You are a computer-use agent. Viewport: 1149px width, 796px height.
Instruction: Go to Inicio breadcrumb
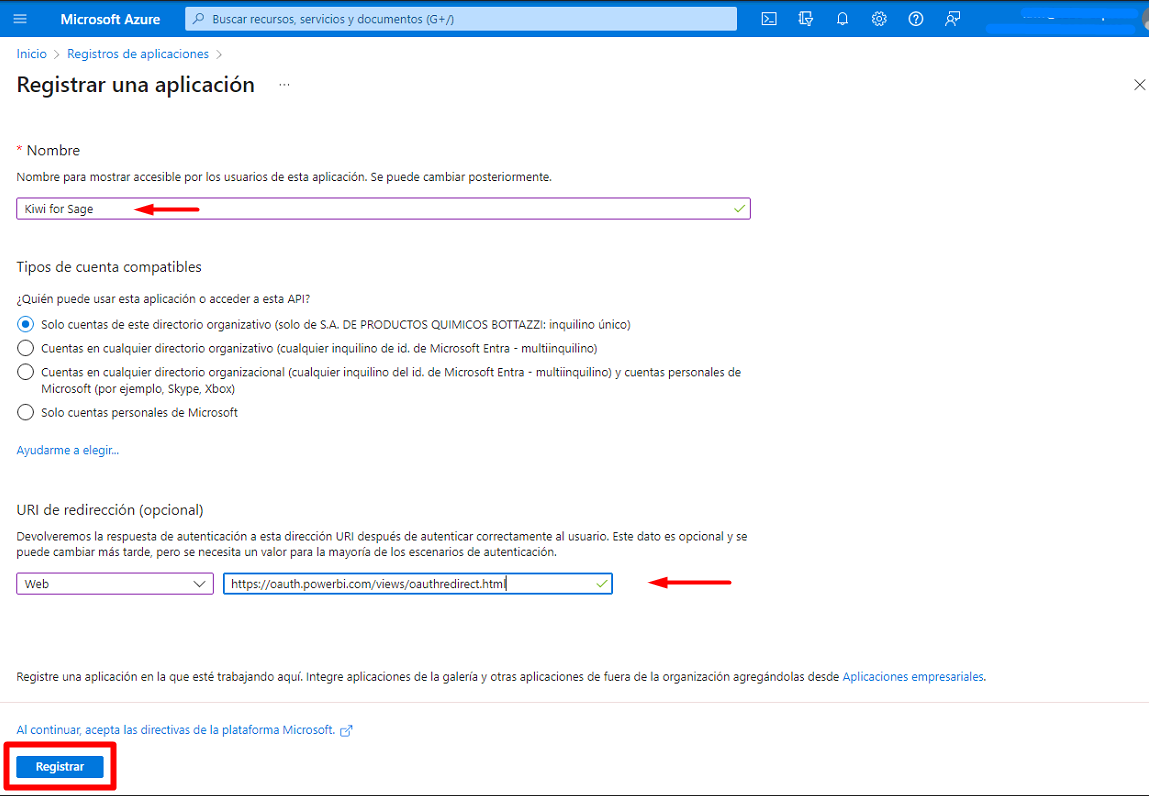coord(32,54)
